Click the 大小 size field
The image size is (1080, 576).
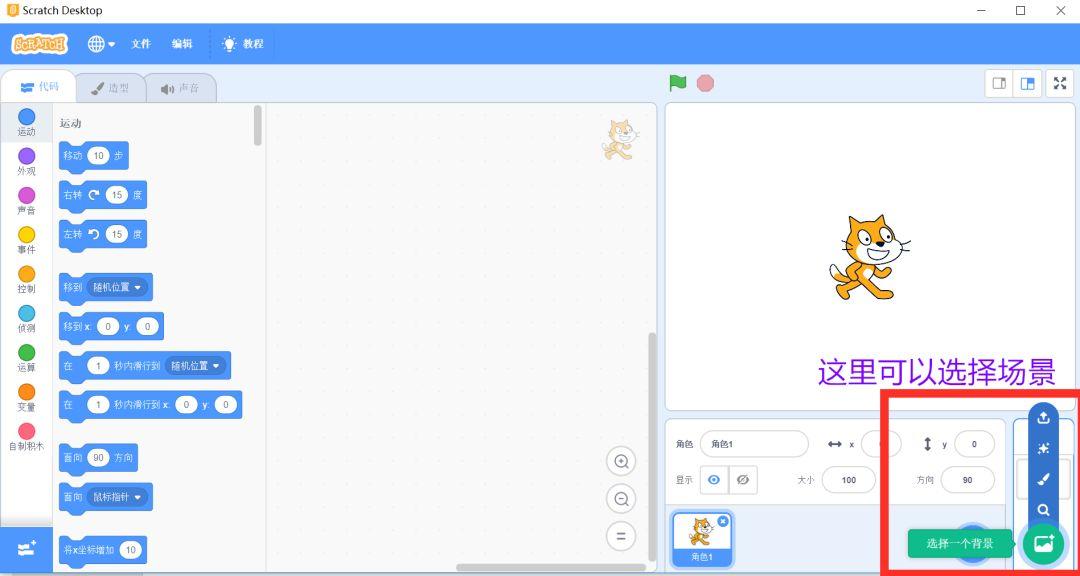(849, 480)
